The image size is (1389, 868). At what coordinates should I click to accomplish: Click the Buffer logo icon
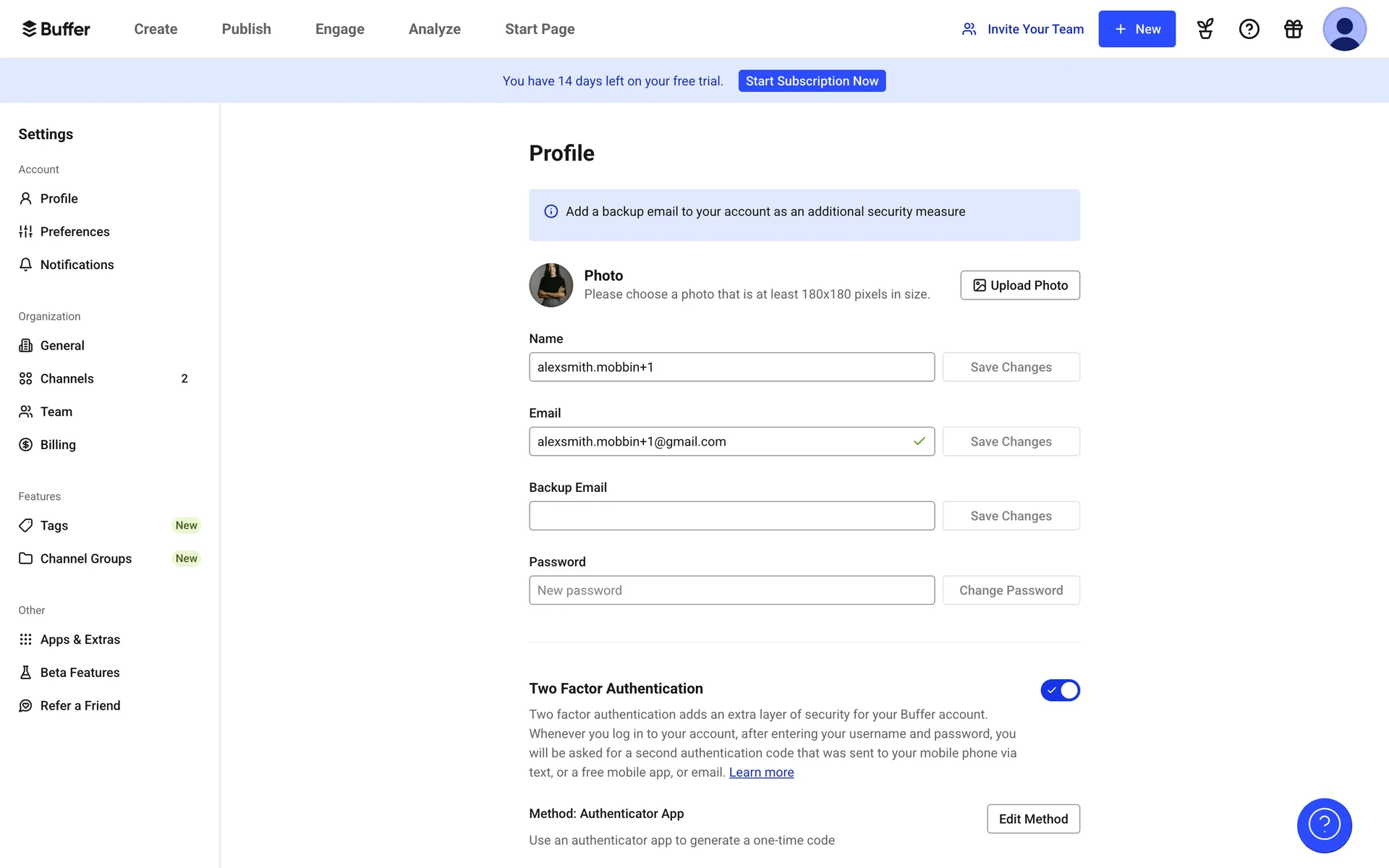[30, 29]
